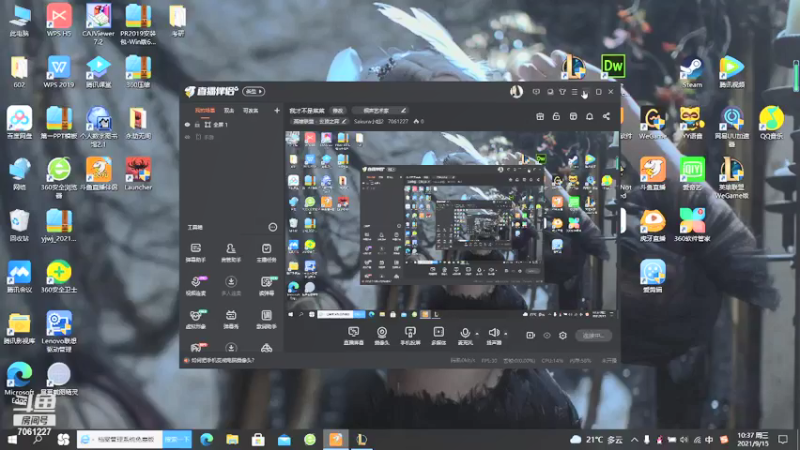
Task: Click the streamer avatar in title bar
Action: point(516,91)
